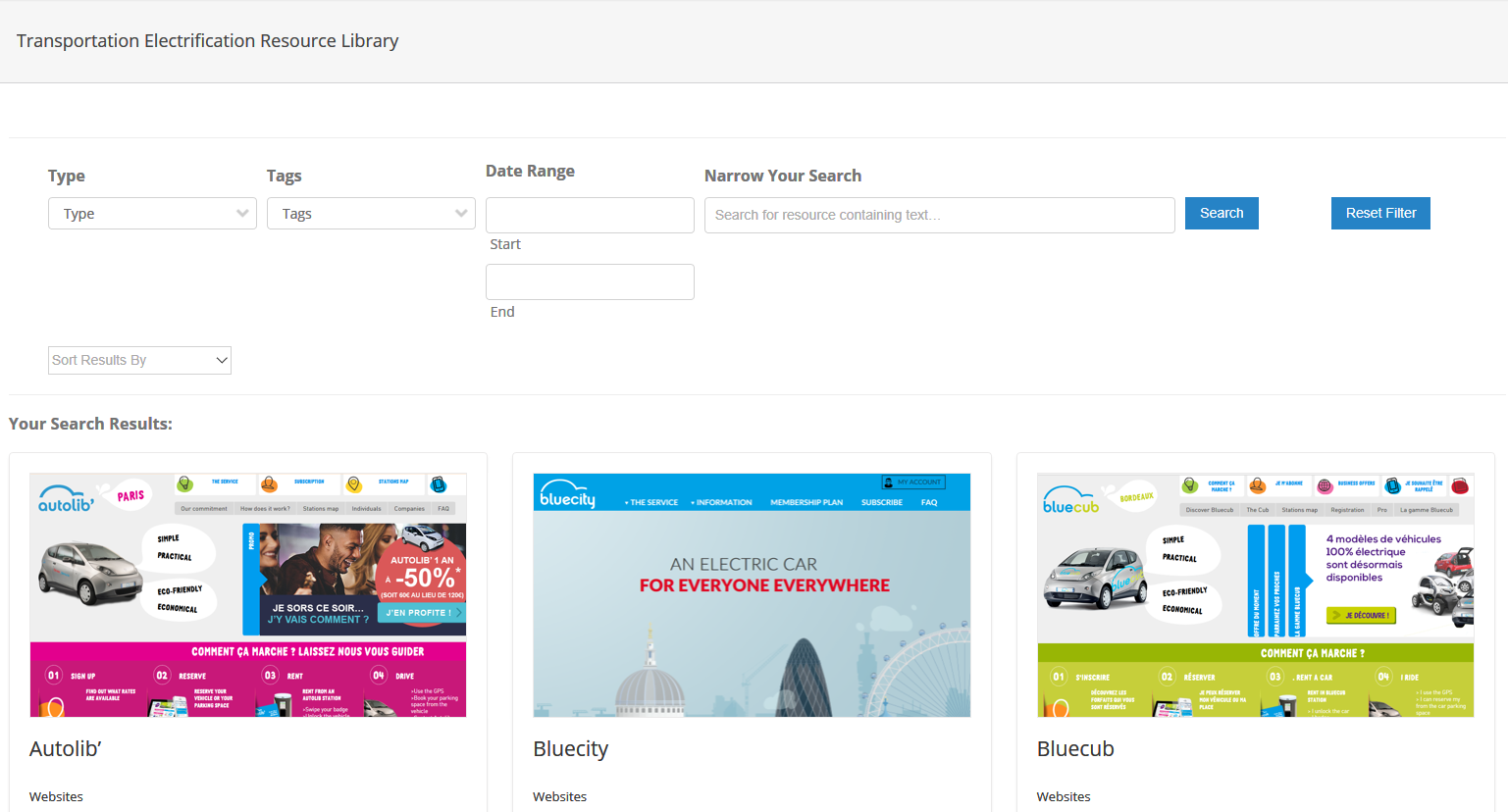Open the Type filter dropdown
The height and width of the screenshot is (812, 1508).
click(152, 214)
